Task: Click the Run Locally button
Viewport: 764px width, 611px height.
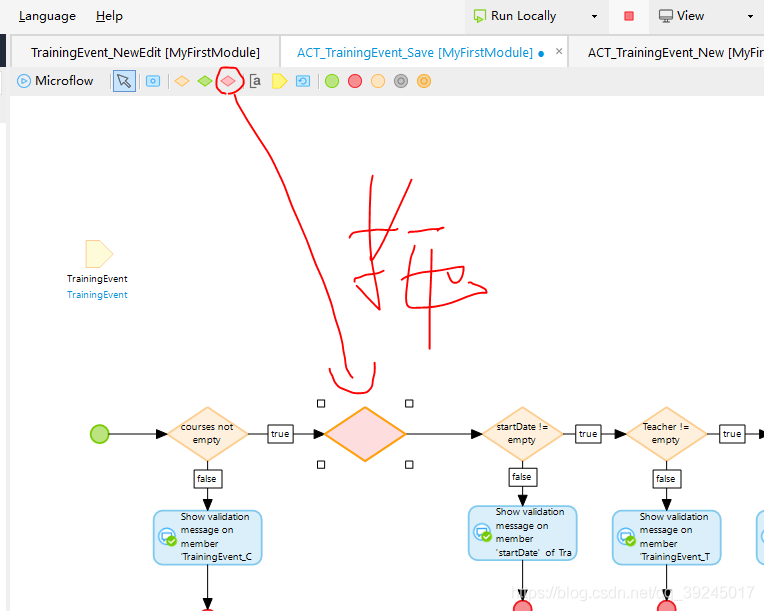Action: coord(523,16)
